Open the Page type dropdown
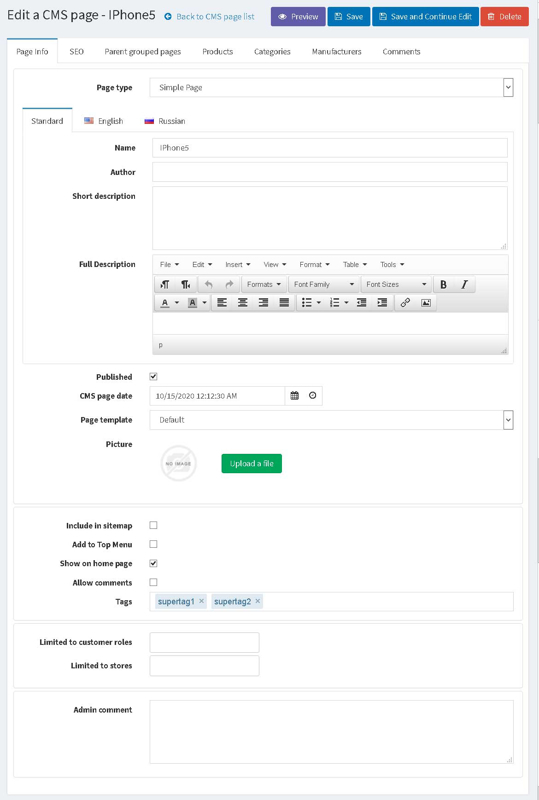Screen dimensions: 539x800 click(331, 87)
